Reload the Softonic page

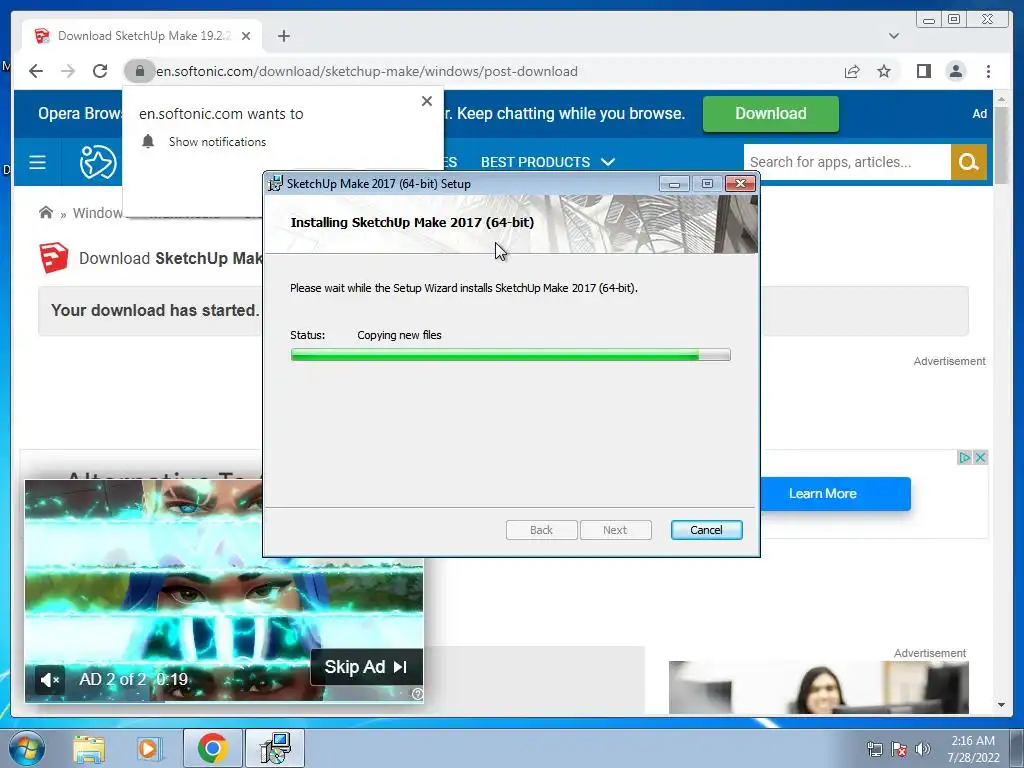click(100, 71)
